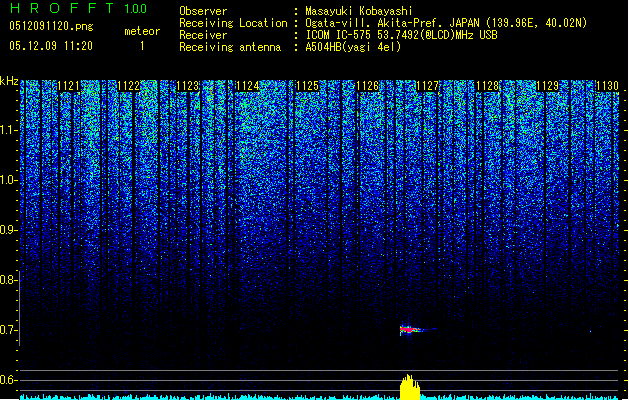Image resolution: width=629 pixels, height=400 pixels.
Task: Click the yellow signal intensity peak
Action: pos(410,387)
